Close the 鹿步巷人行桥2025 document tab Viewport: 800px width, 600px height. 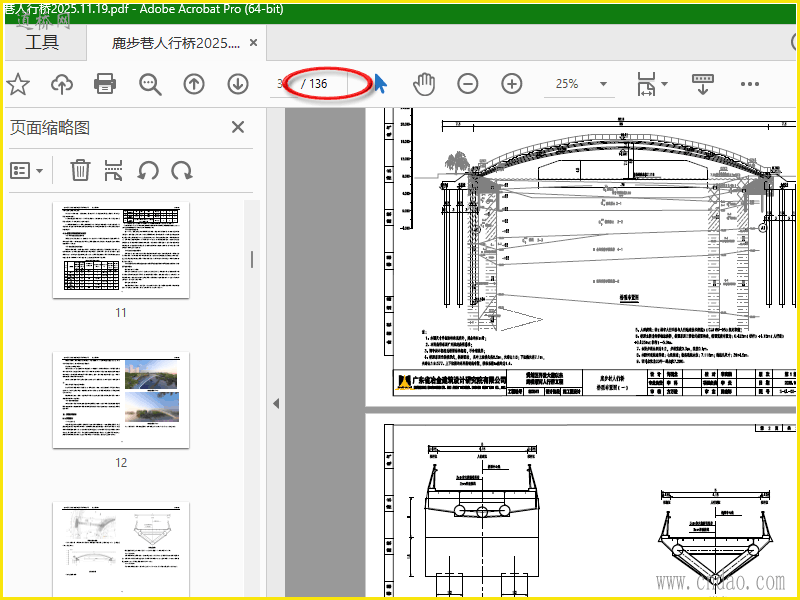pyautogui.click(x=253, y=43)
